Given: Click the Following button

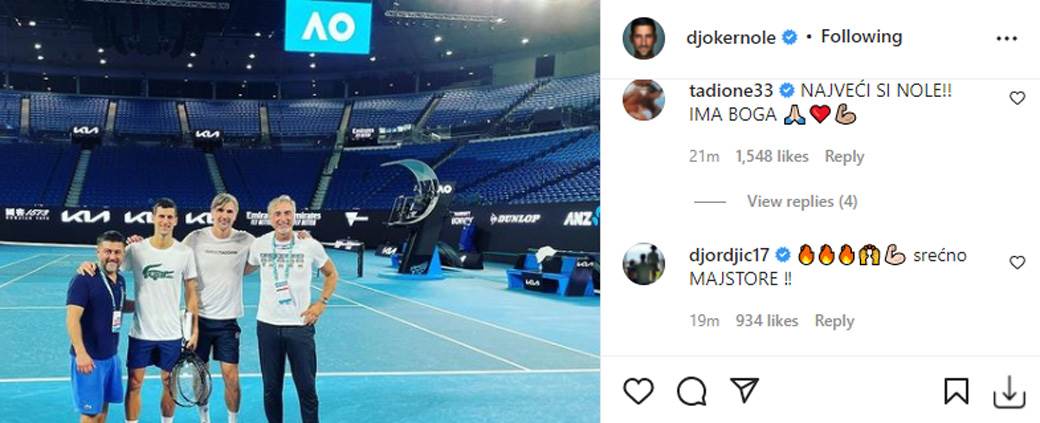Looking at the screenshot, I should pyautogui.click(x=861, y=37).
